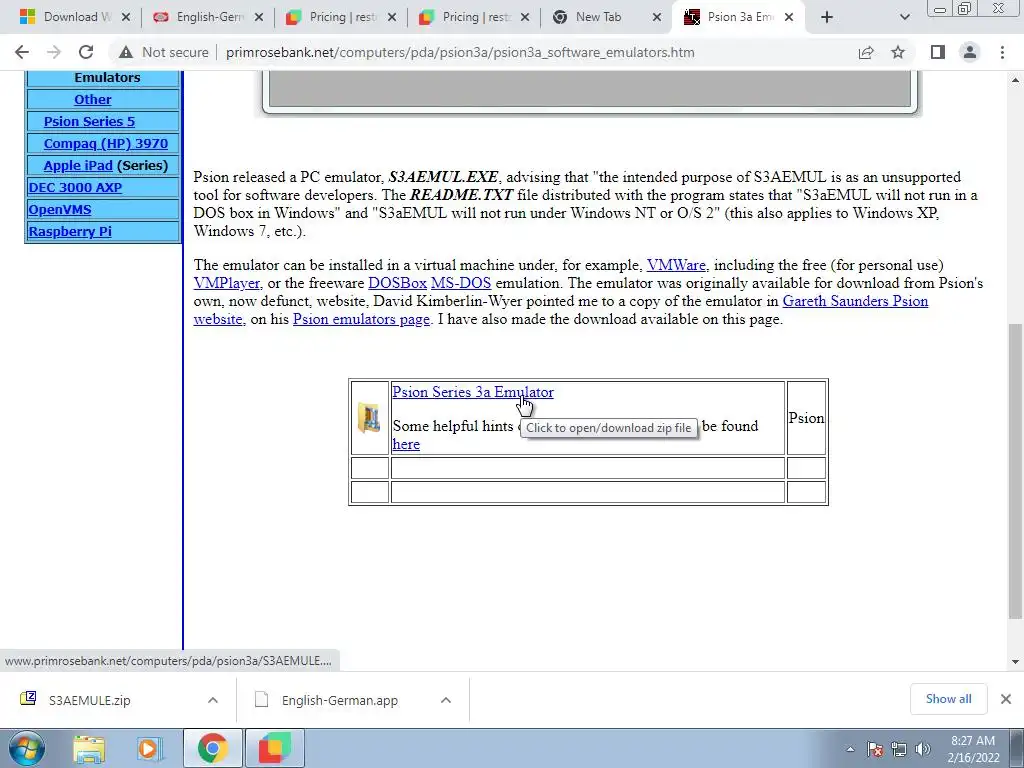This screenshot has width=1024, height=768.
Task: Close the Psion 3a tab
Action: [x=789, y=18]
